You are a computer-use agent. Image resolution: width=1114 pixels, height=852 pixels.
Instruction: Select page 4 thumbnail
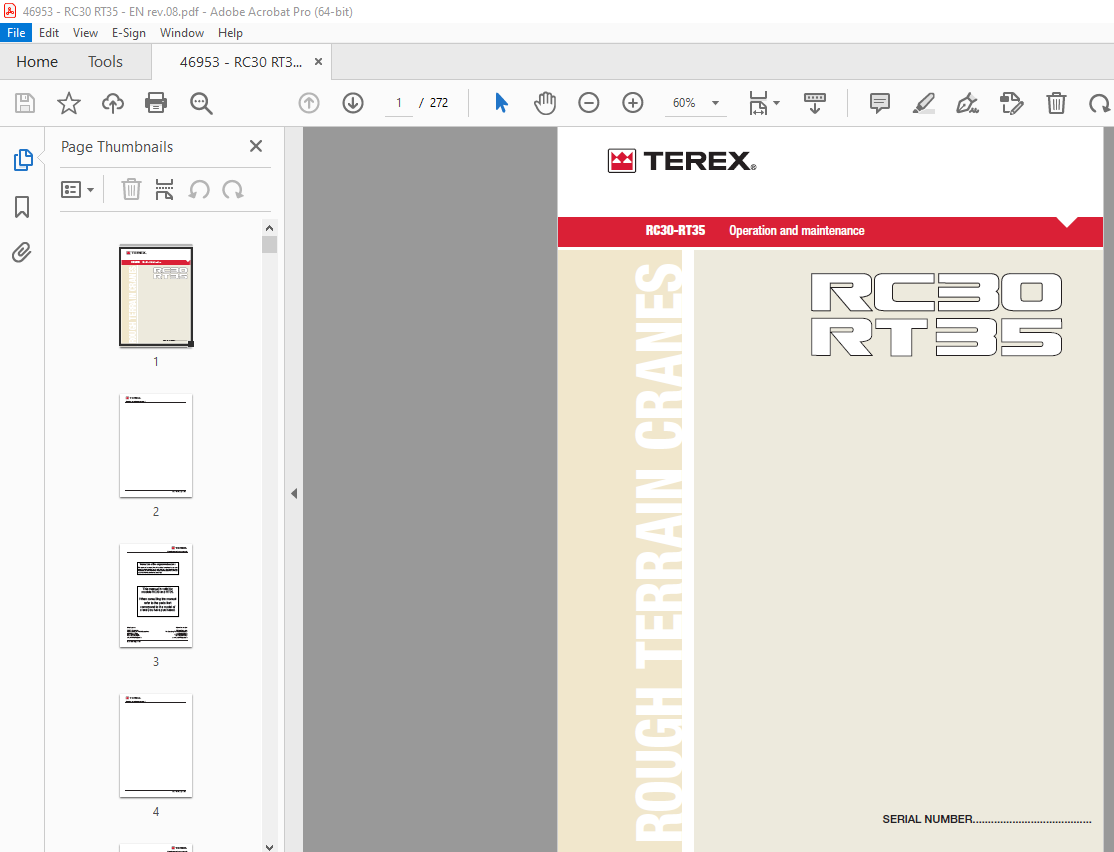click(x=156, y=745)
